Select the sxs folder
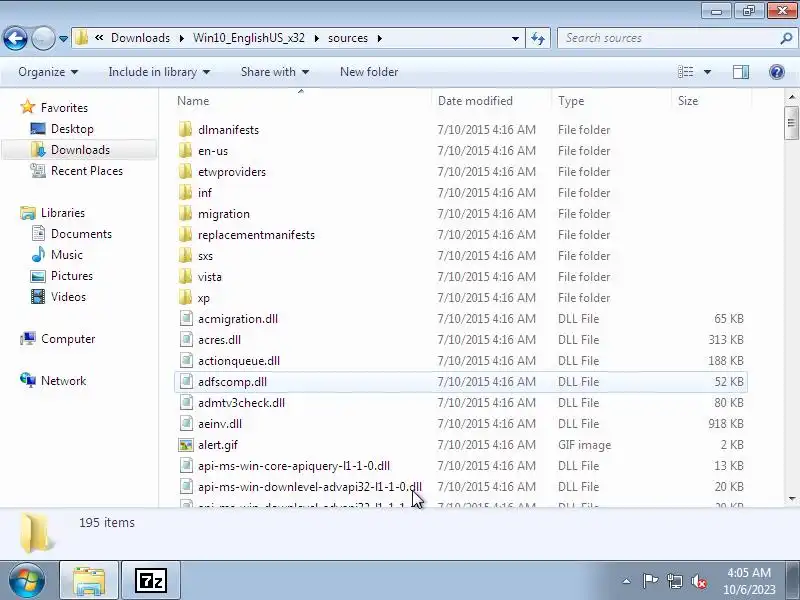The width and height of the screenshot is (800, 600). click(205, 256)
